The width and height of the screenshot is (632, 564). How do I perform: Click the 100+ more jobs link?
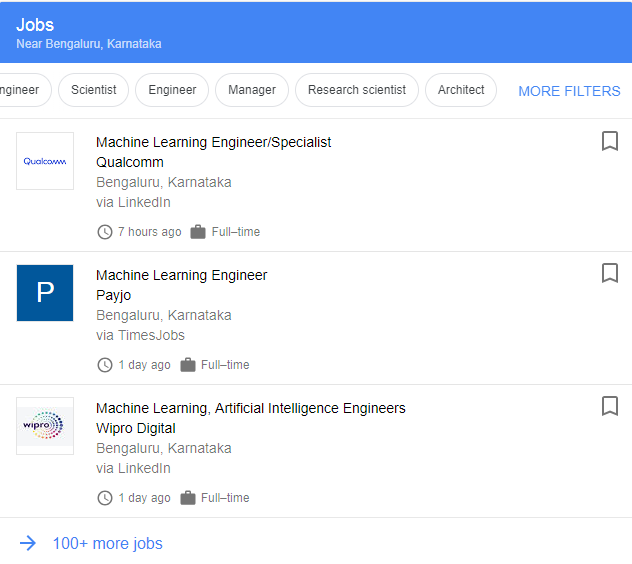point(108,543)
